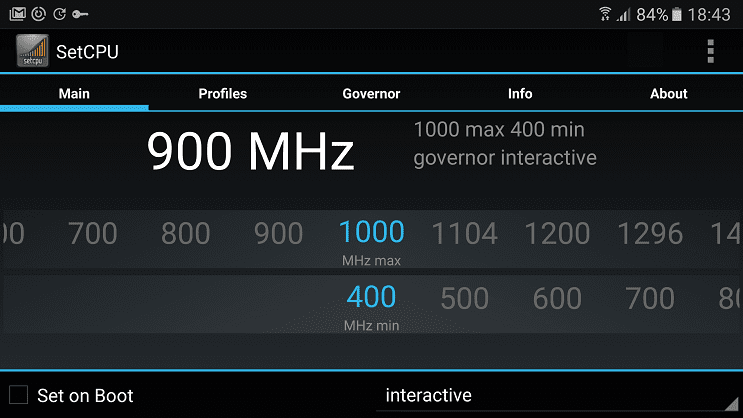The height and width of the screenshot is (418, 743).
Task: Expand governor spinner via corner triangle
Action: point(732,404)
